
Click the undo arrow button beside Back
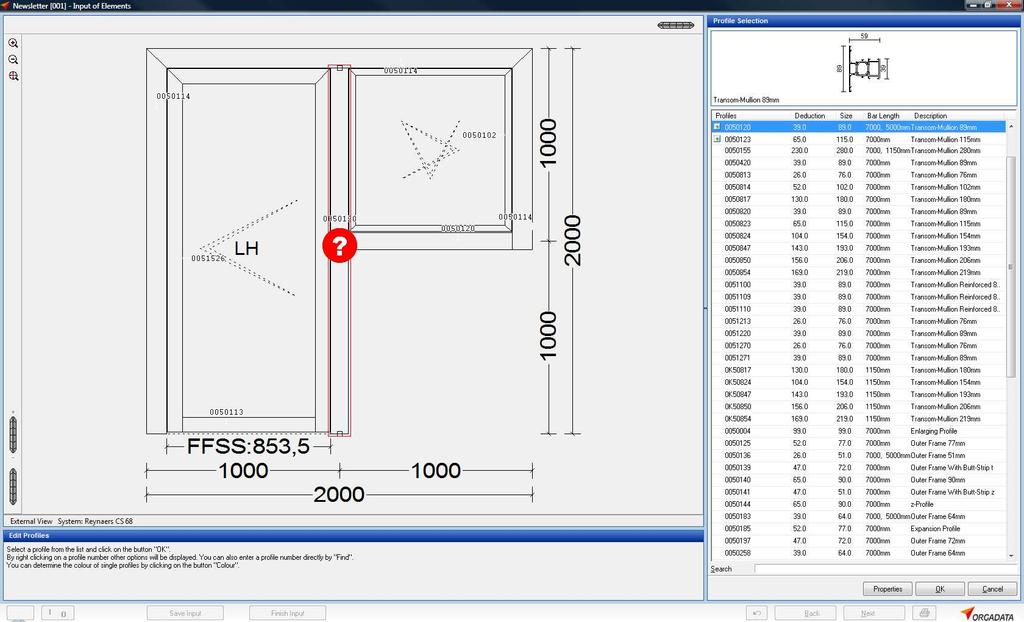[x=756, y=613]
